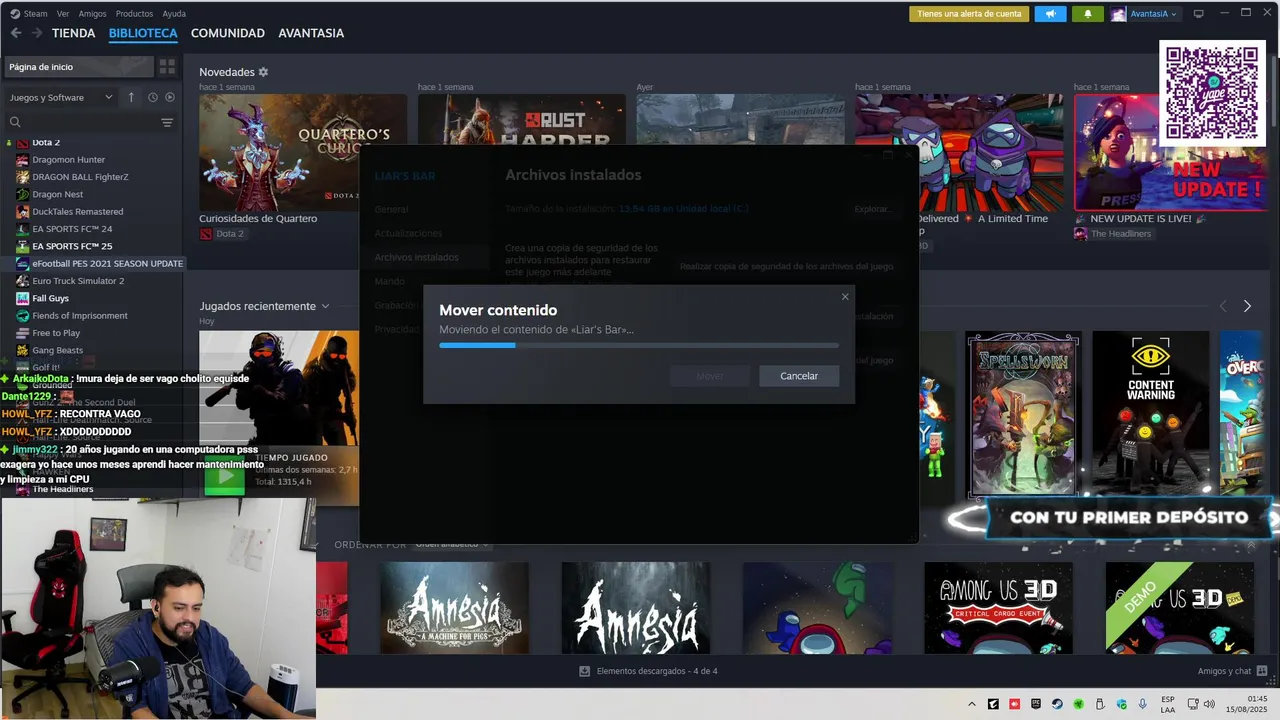Expand the Juegos y Software dropdown
The width and height of the screenshot is (1280, 720).
coord(61,97)
